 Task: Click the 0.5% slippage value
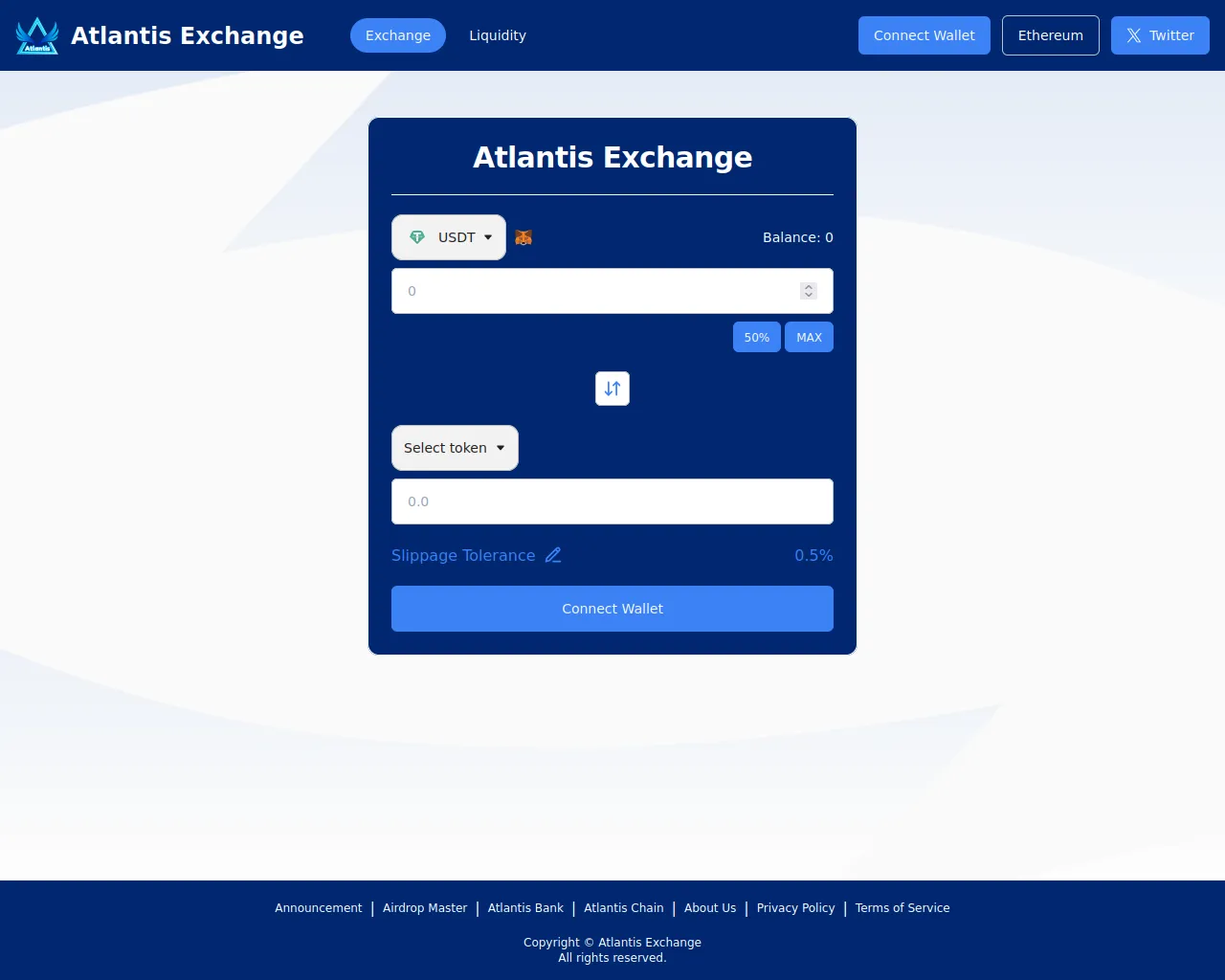[x=813, y=555]
